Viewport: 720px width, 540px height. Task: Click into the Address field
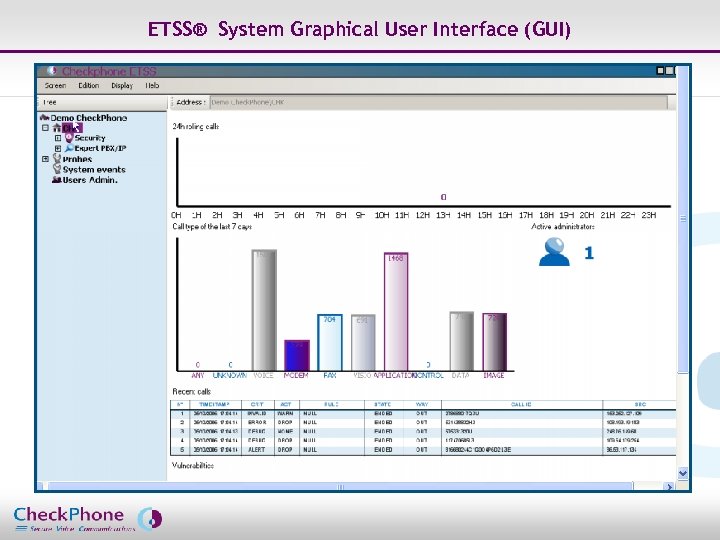438,102
